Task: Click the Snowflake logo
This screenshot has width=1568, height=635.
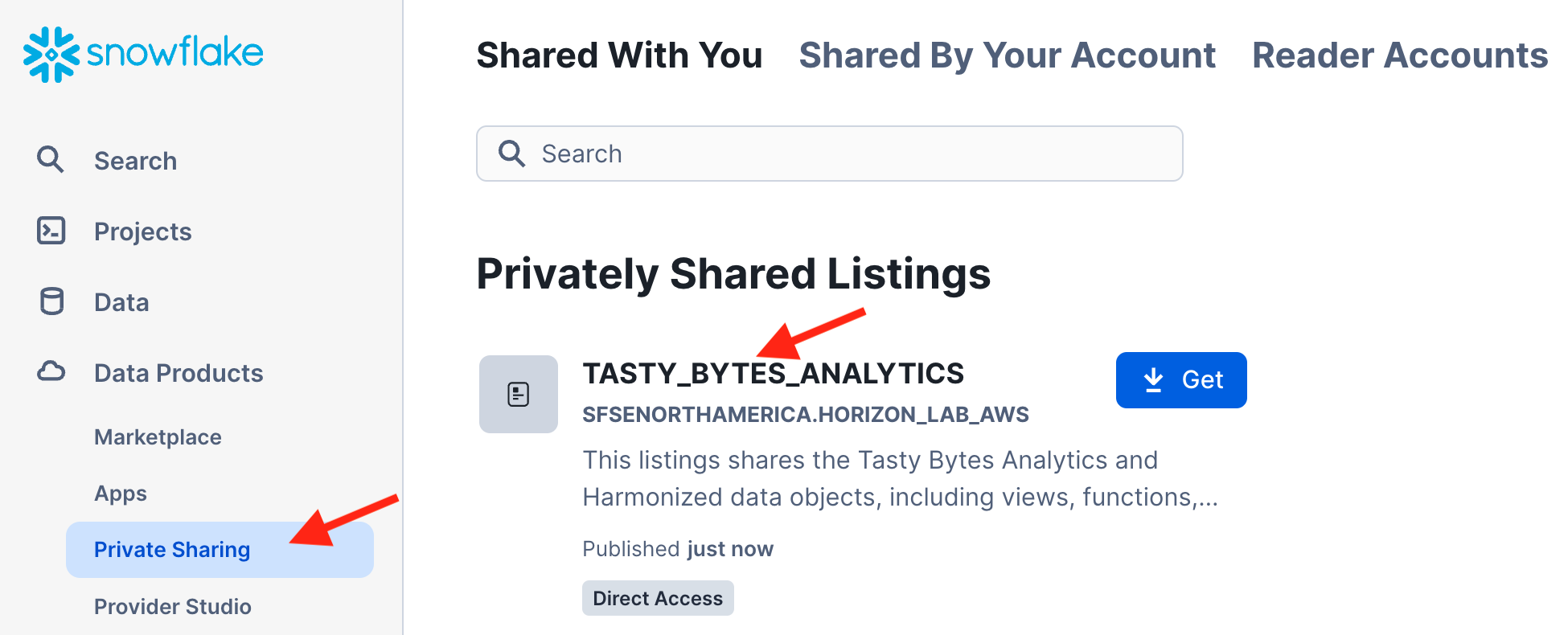Action: point(143,54)
